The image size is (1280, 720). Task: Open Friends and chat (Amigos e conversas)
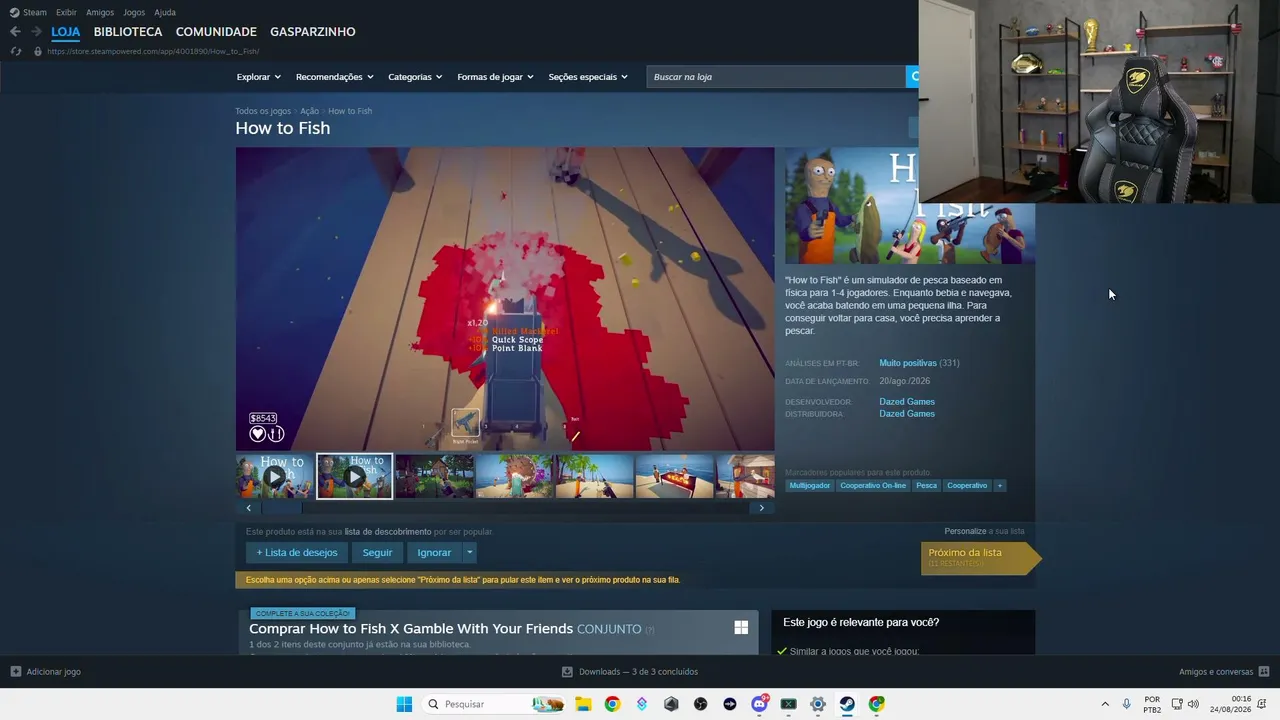1224,672
